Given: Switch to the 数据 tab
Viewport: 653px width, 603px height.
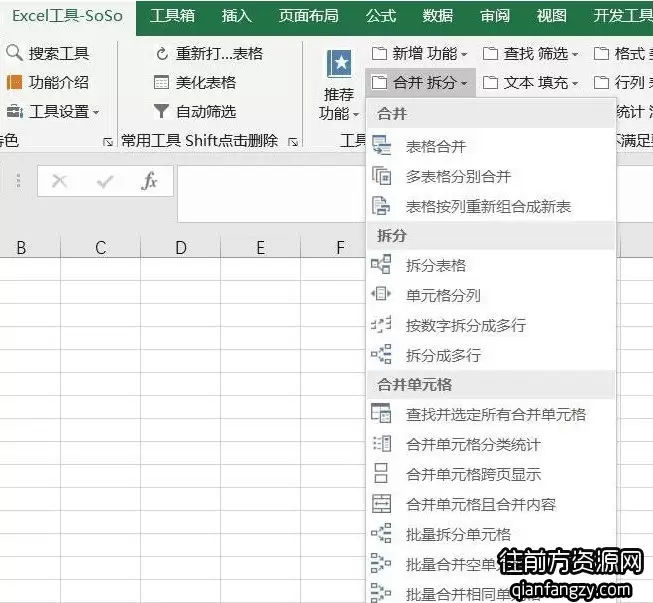Looking at the screenshot, I should pos(438,16).
